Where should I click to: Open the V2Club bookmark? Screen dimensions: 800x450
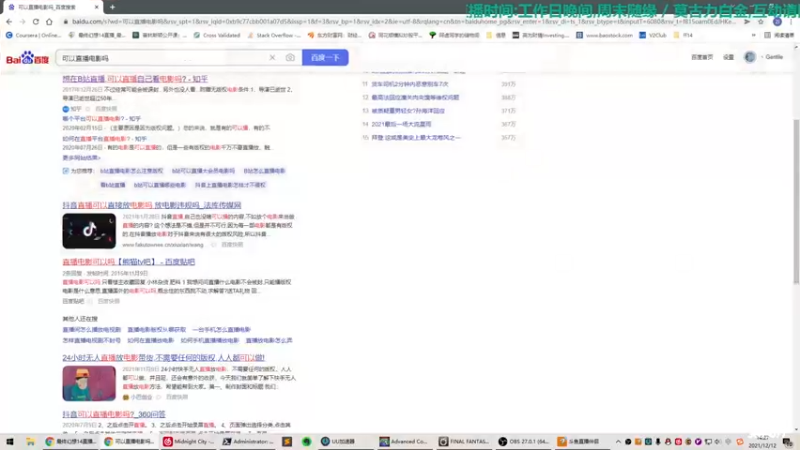tap(653, 35)
